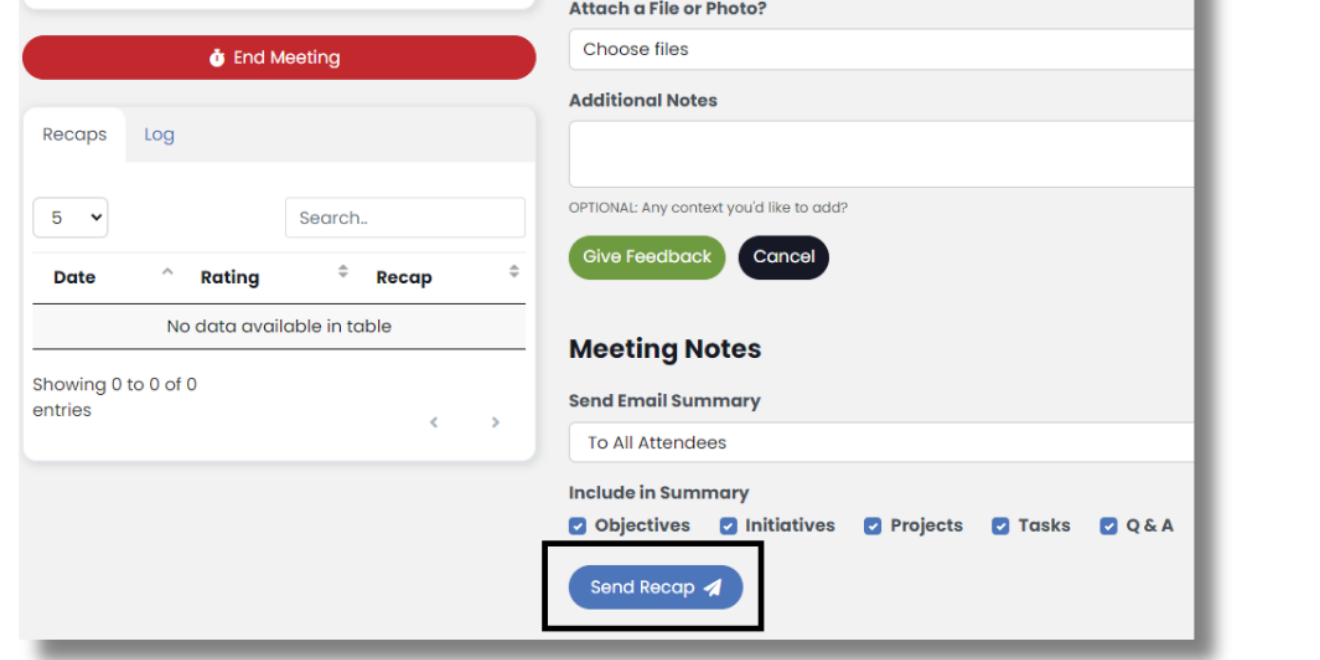This screenshot has height=660, width=1320.
Task: Open the Send Email Summary dropdown
Action: [x=880, y=442]
